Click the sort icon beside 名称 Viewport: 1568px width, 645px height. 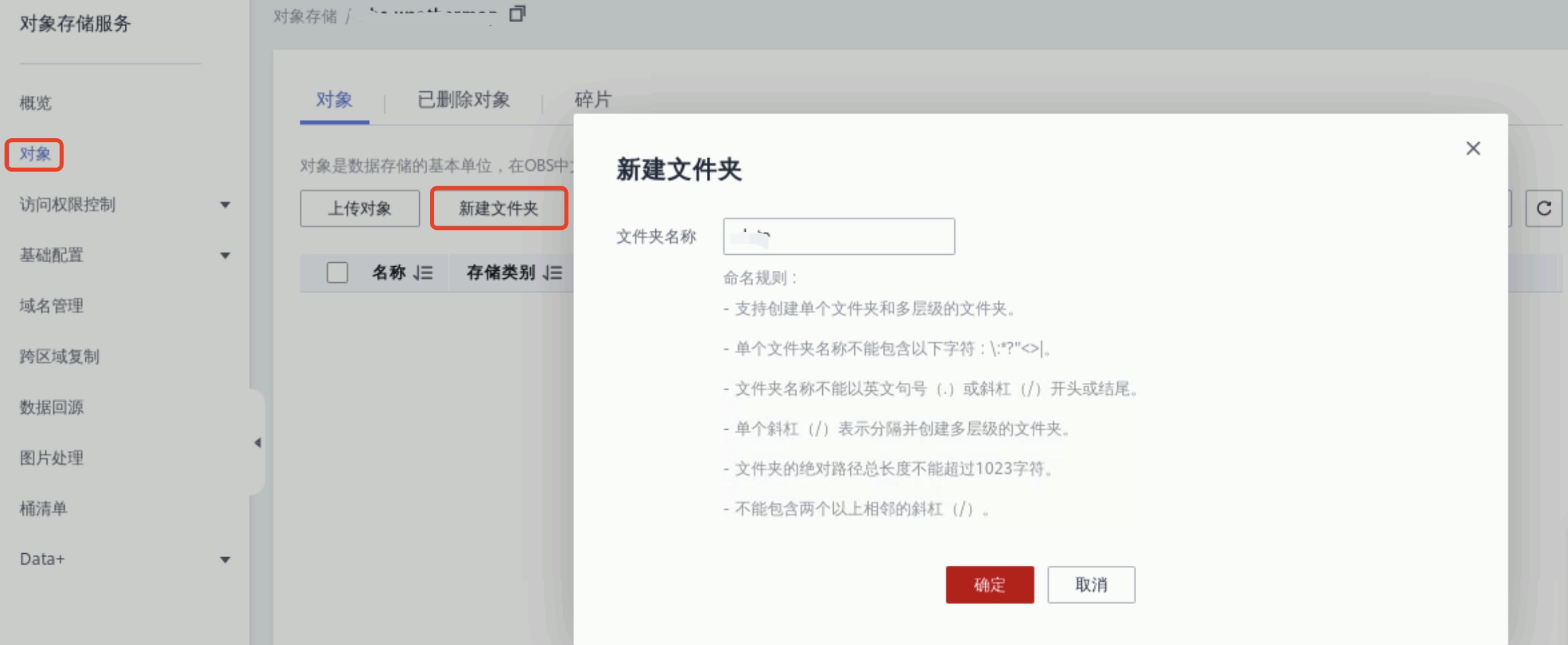point(423,273)
